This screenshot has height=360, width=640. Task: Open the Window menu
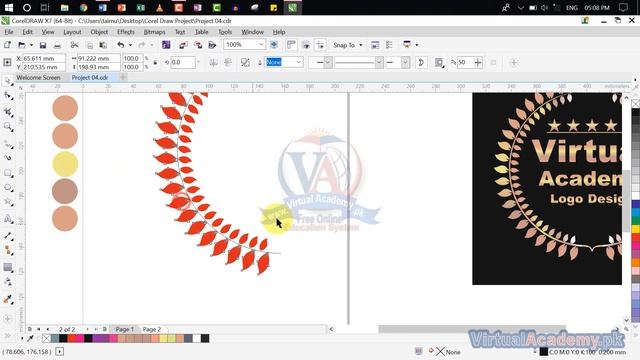coord(252,32)
